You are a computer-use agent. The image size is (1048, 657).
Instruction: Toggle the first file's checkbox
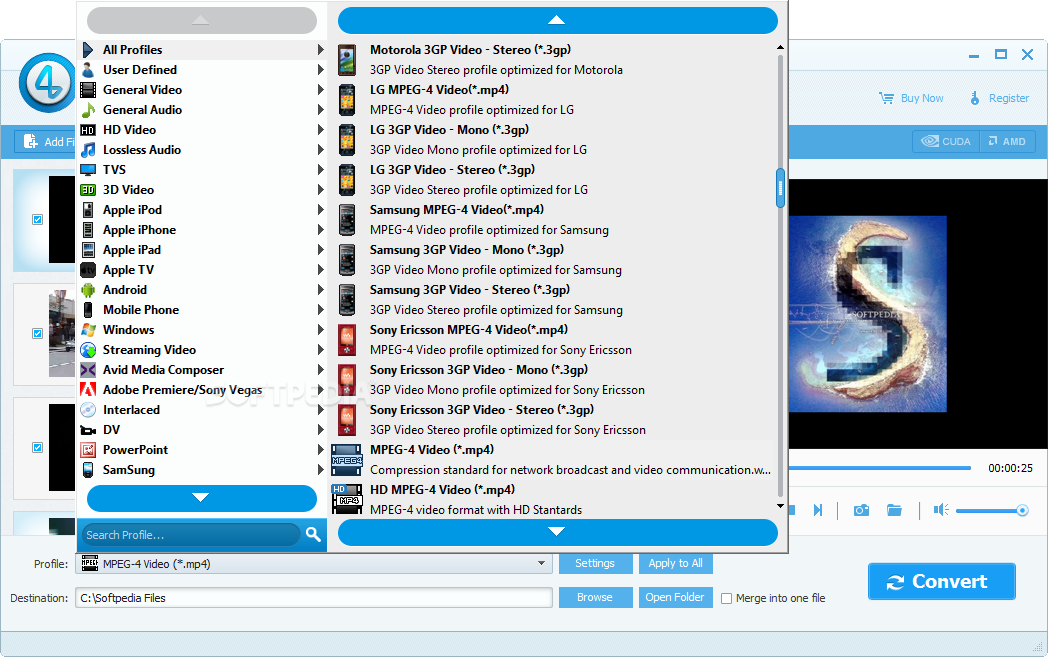pos(37,219)
